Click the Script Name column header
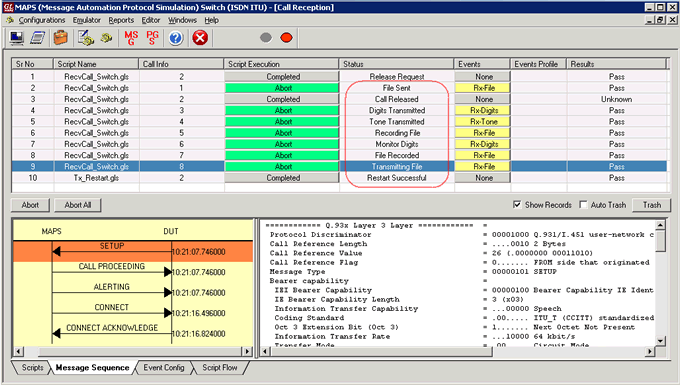Screen dimensions: 680x385 [x=96, y=64]
